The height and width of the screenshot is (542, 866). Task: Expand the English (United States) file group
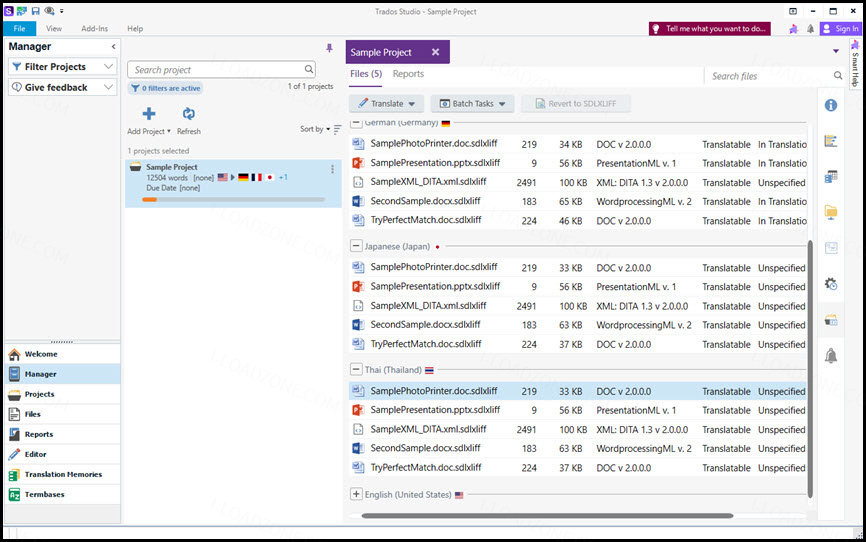tap(356, 494)
